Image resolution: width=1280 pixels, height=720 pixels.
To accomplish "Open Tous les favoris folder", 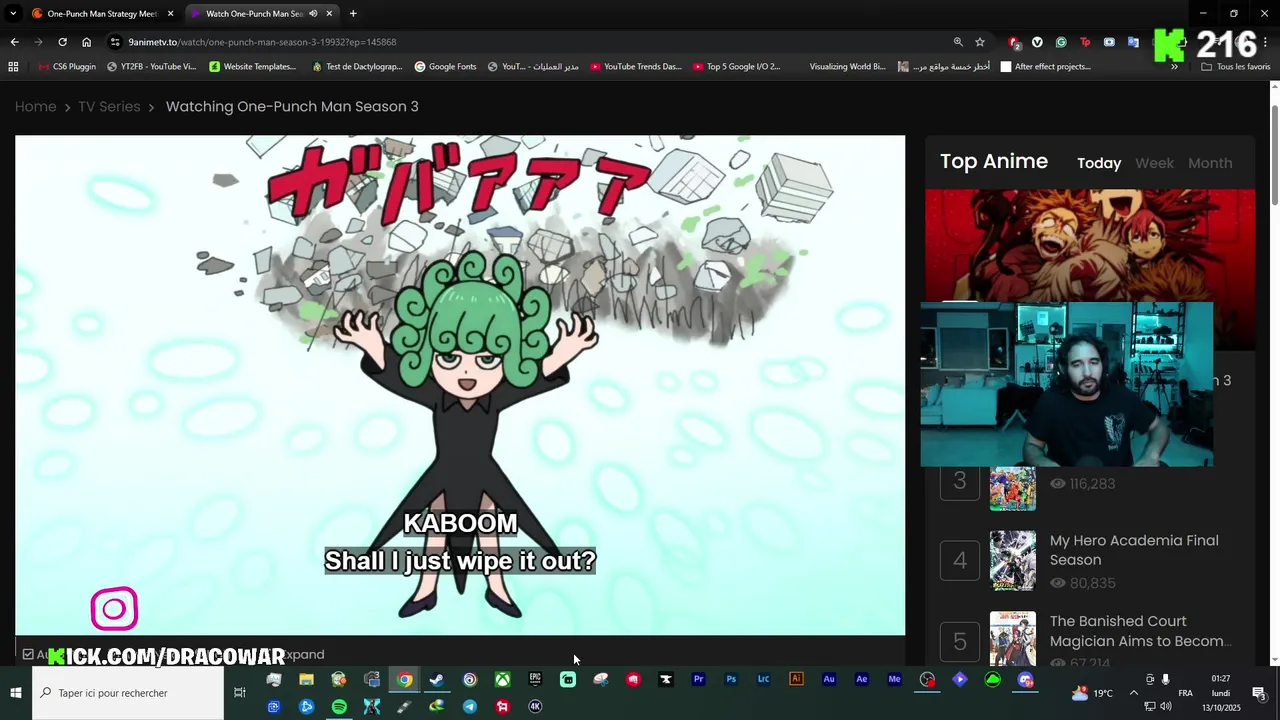I will coord(1235,67).
